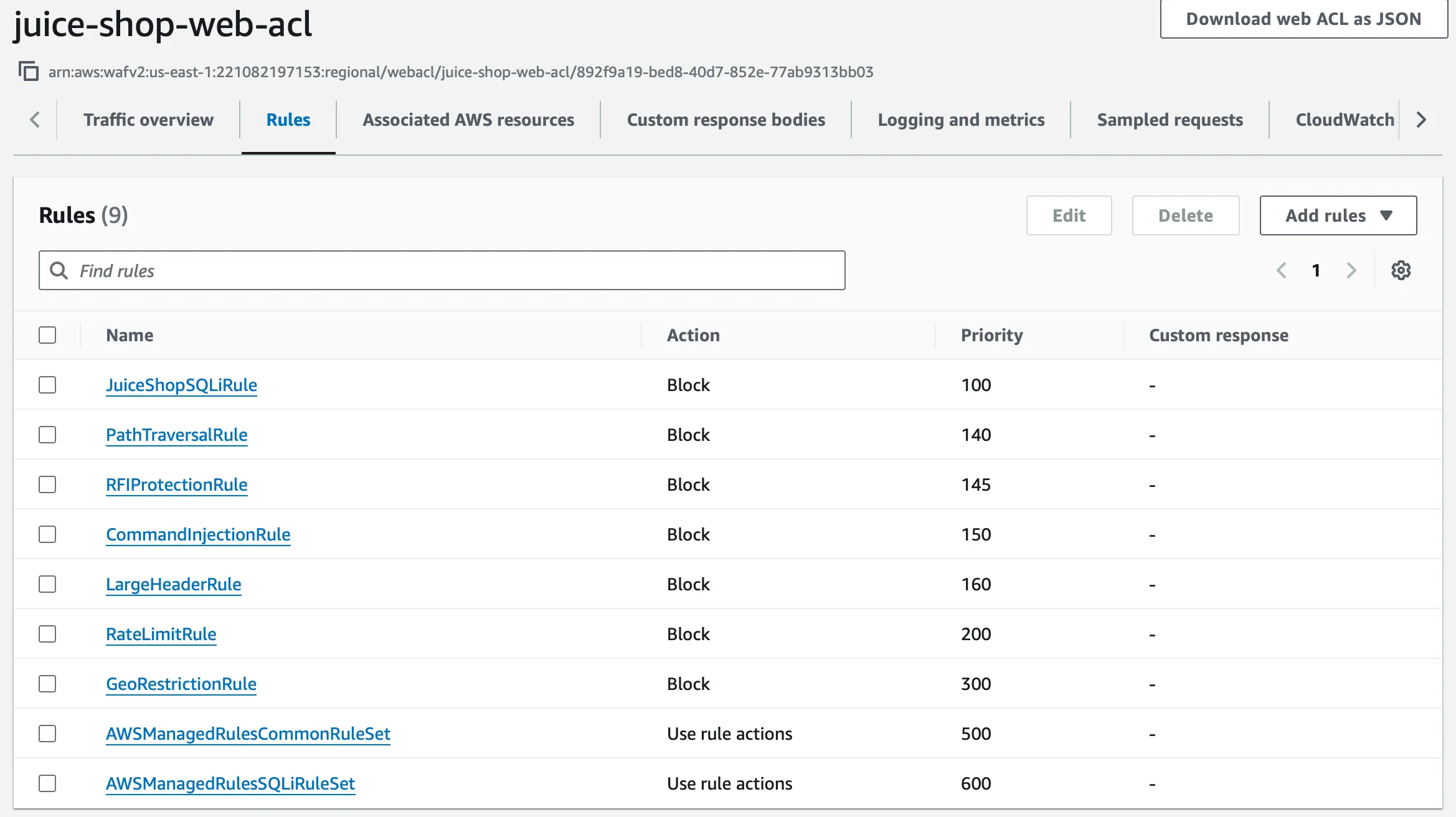The width and height of the screenshot is (1456, 817).
Task: Open the Sampled requests tab
Action: [x=1170, y=120]
